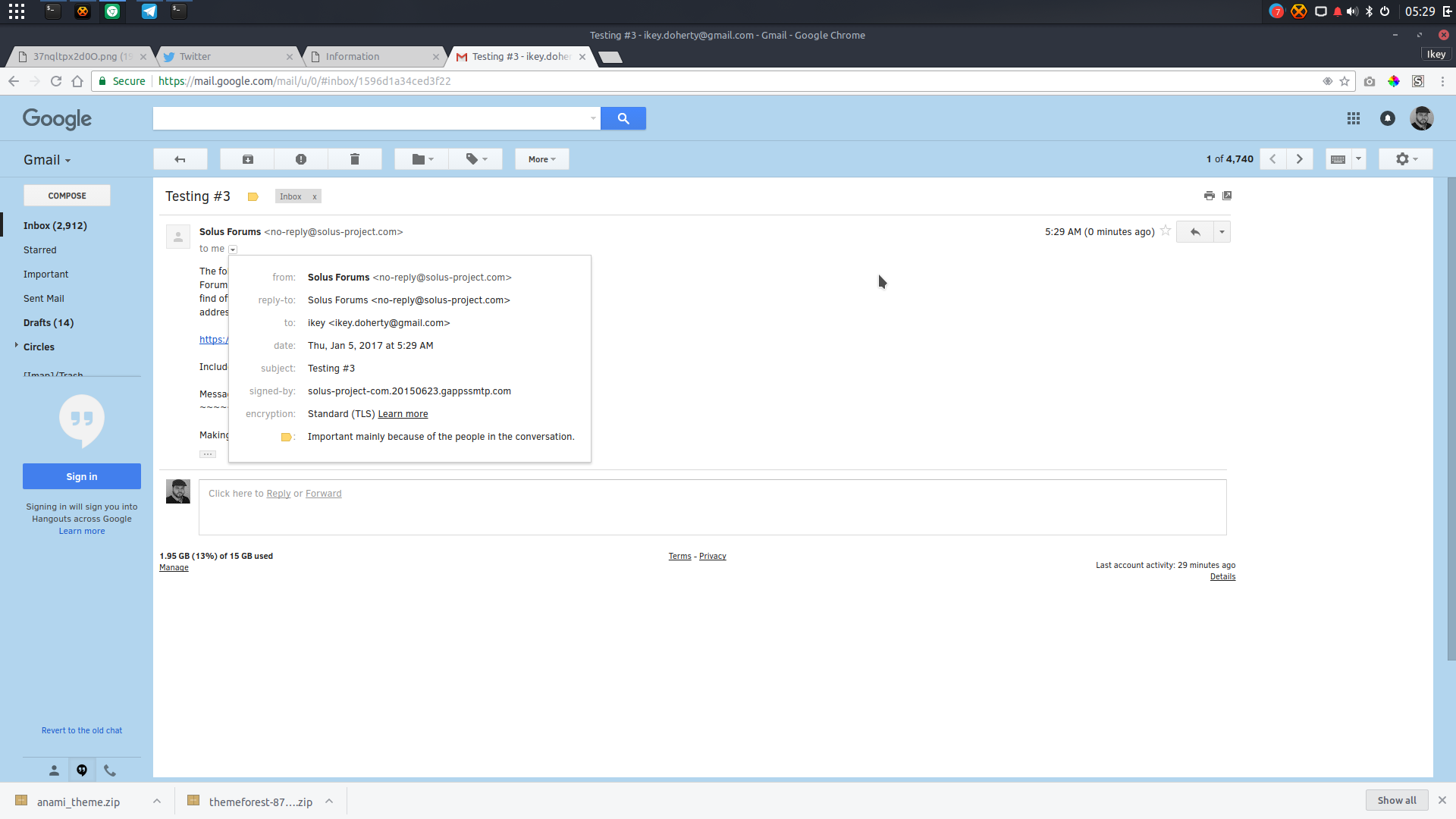Open the Labels tag dropdown
The width and height of the screenshot is (1456, 819).
[475, 159]
